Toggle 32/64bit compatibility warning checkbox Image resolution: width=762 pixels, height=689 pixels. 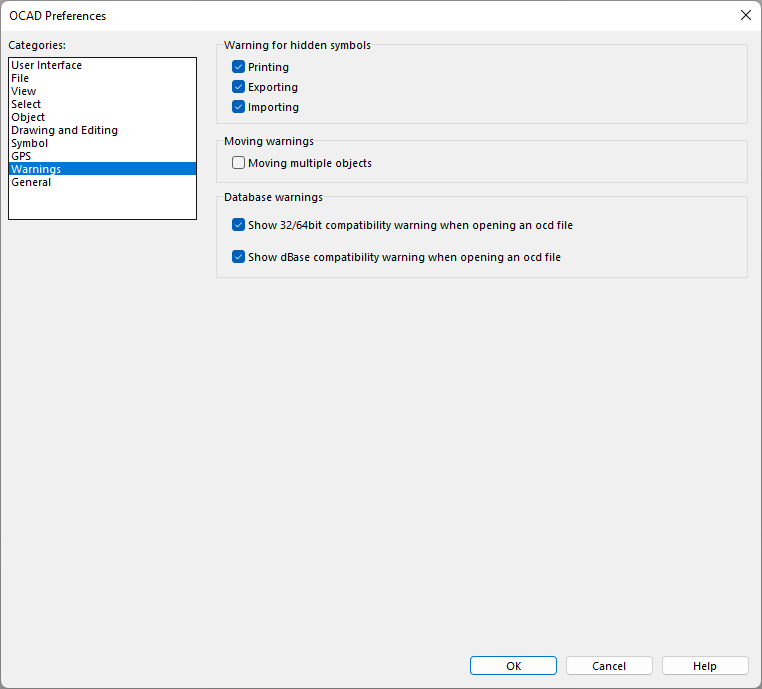pyautogui.click(x=238, y=224)
